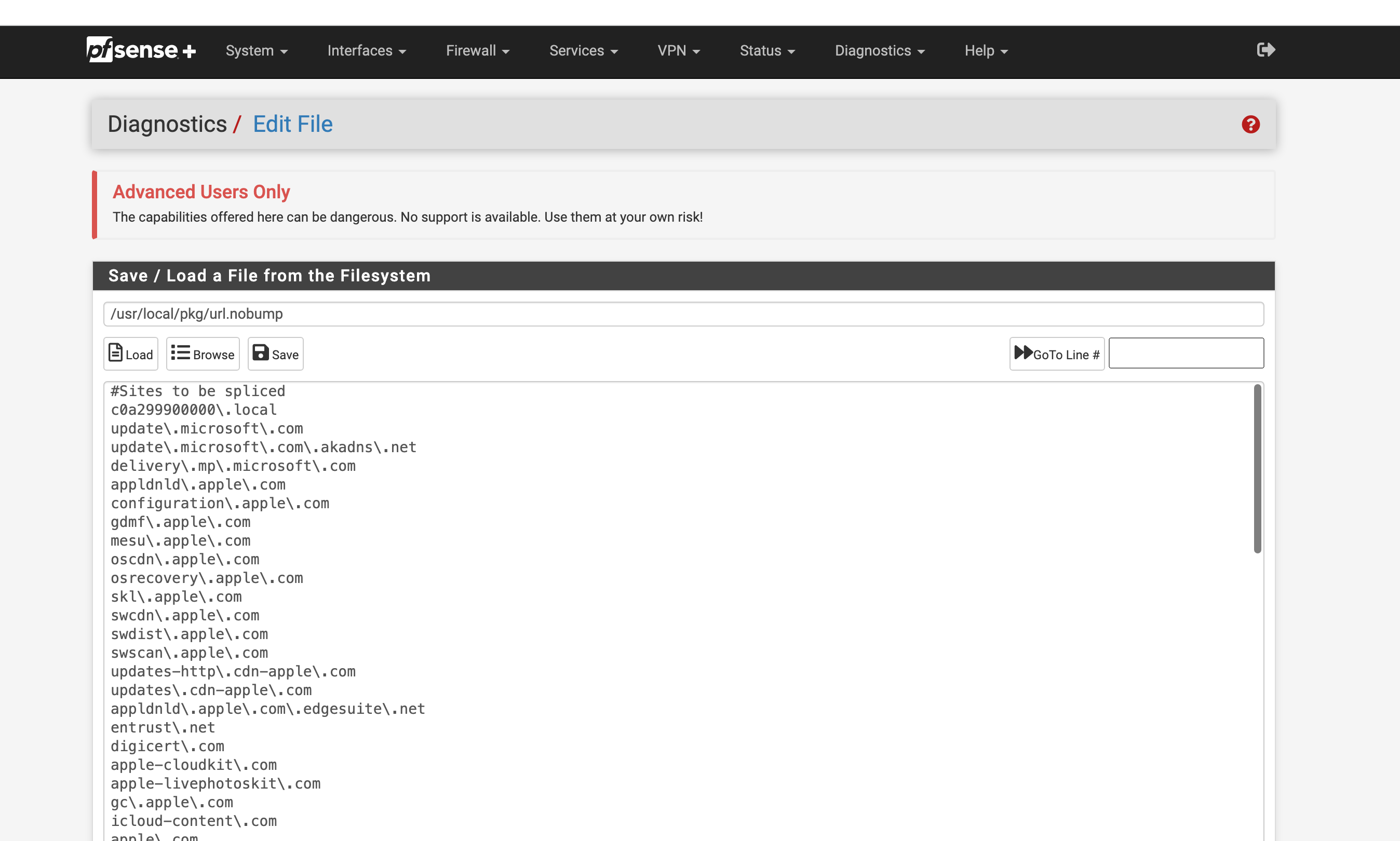Click the GoTo Line number field

(x=1186, y=354)
